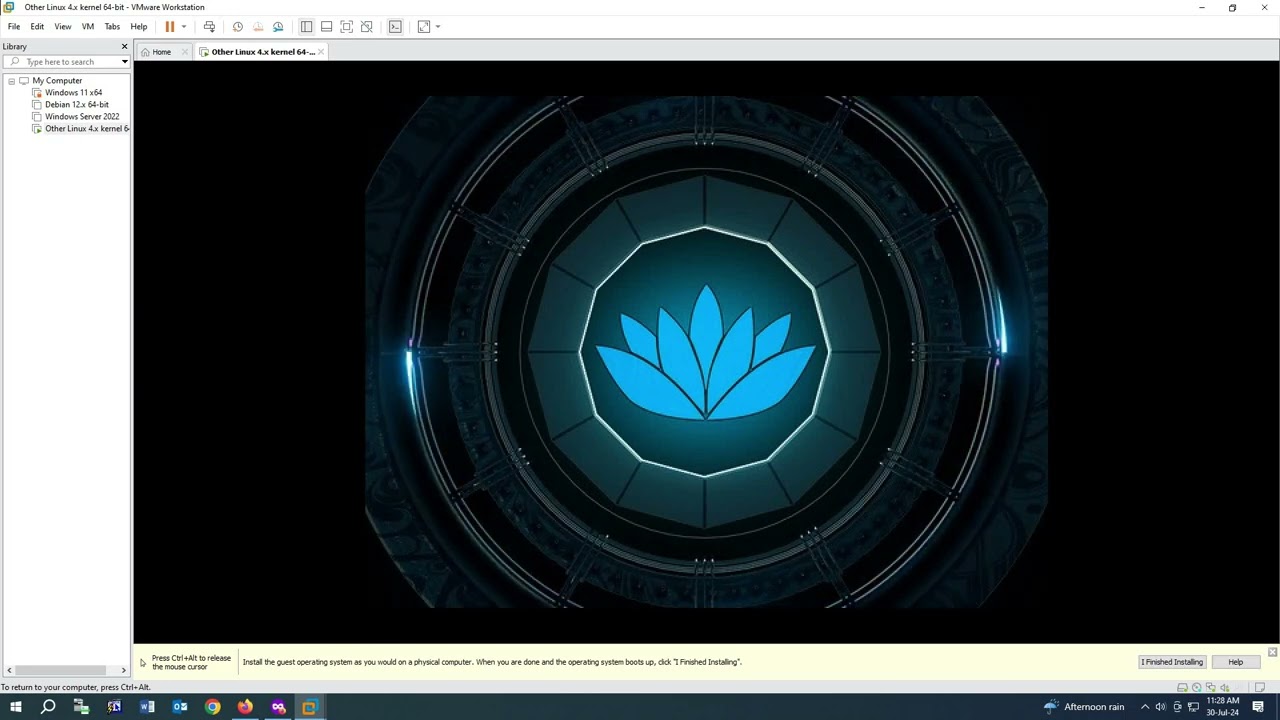Open the power options dropdown arrow
Screen dimensions: 1280x720
pyautogui.click(x=184, y=27)
